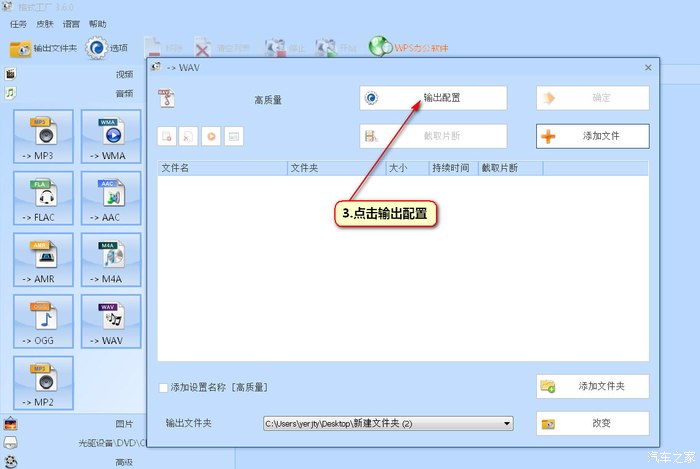Open the 输出文件夹 path dropdown
Screen dimensions: 700x469
pyautogui.click(x=507, y=423)
